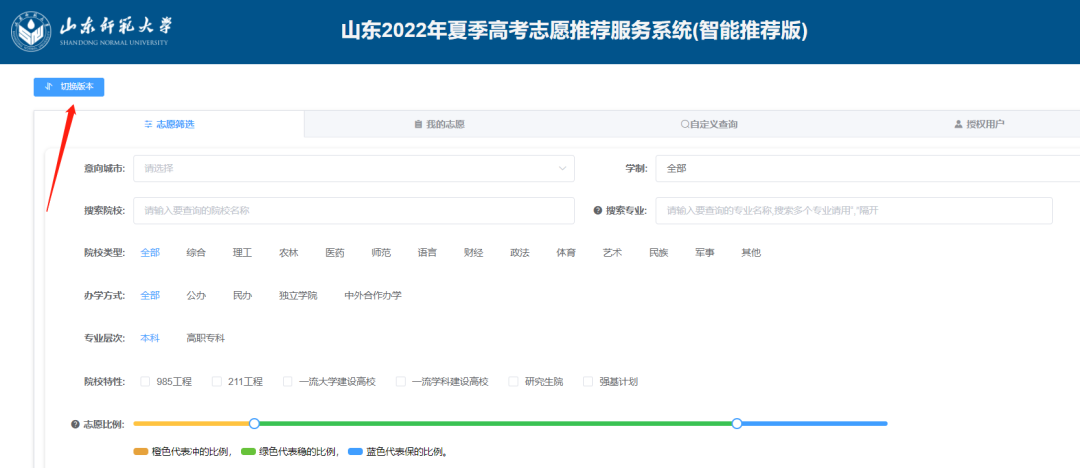The image size is (1080, 468).
Task: Click the help icon beside 搜索专业
Action: (x=597, y=211)
